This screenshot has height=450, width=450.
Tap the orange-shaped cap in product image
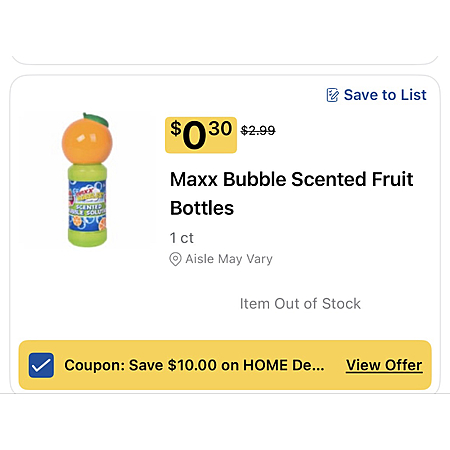(87, 140)
